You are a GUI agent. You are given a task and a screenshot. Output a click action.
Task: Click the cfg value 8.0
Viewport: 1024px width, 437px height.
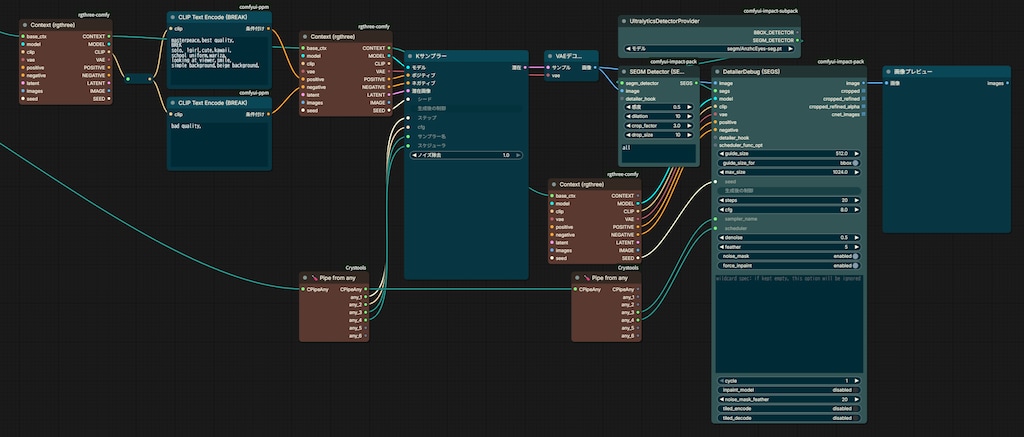tap(843, 210)
